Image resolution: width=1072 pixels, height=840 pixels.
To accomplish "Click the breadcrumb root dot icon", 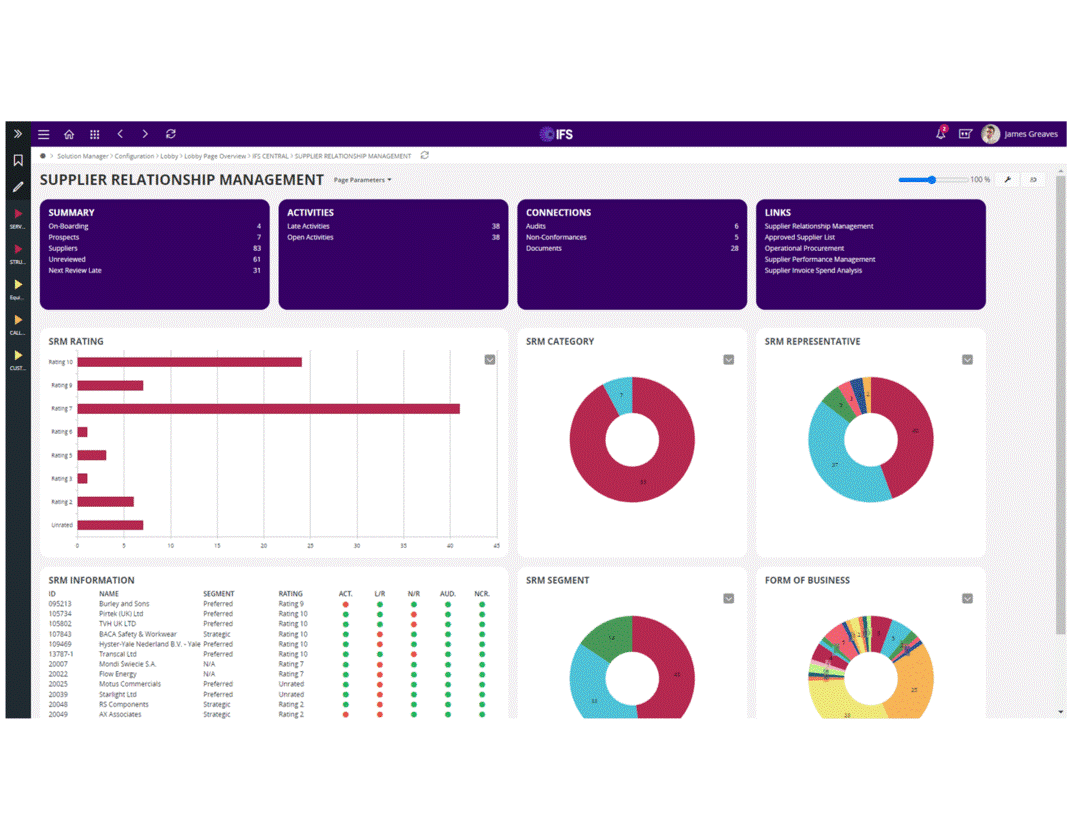I will click(x=42, y=156).
